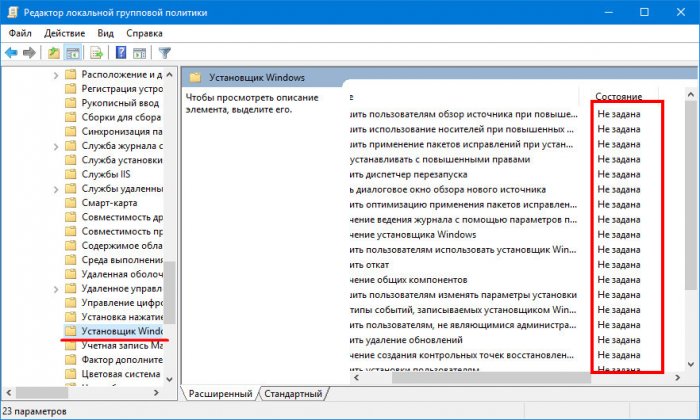Select the Учетная запись Ma folder
This screenshot has height=420, width=700.
pos(114,345)
